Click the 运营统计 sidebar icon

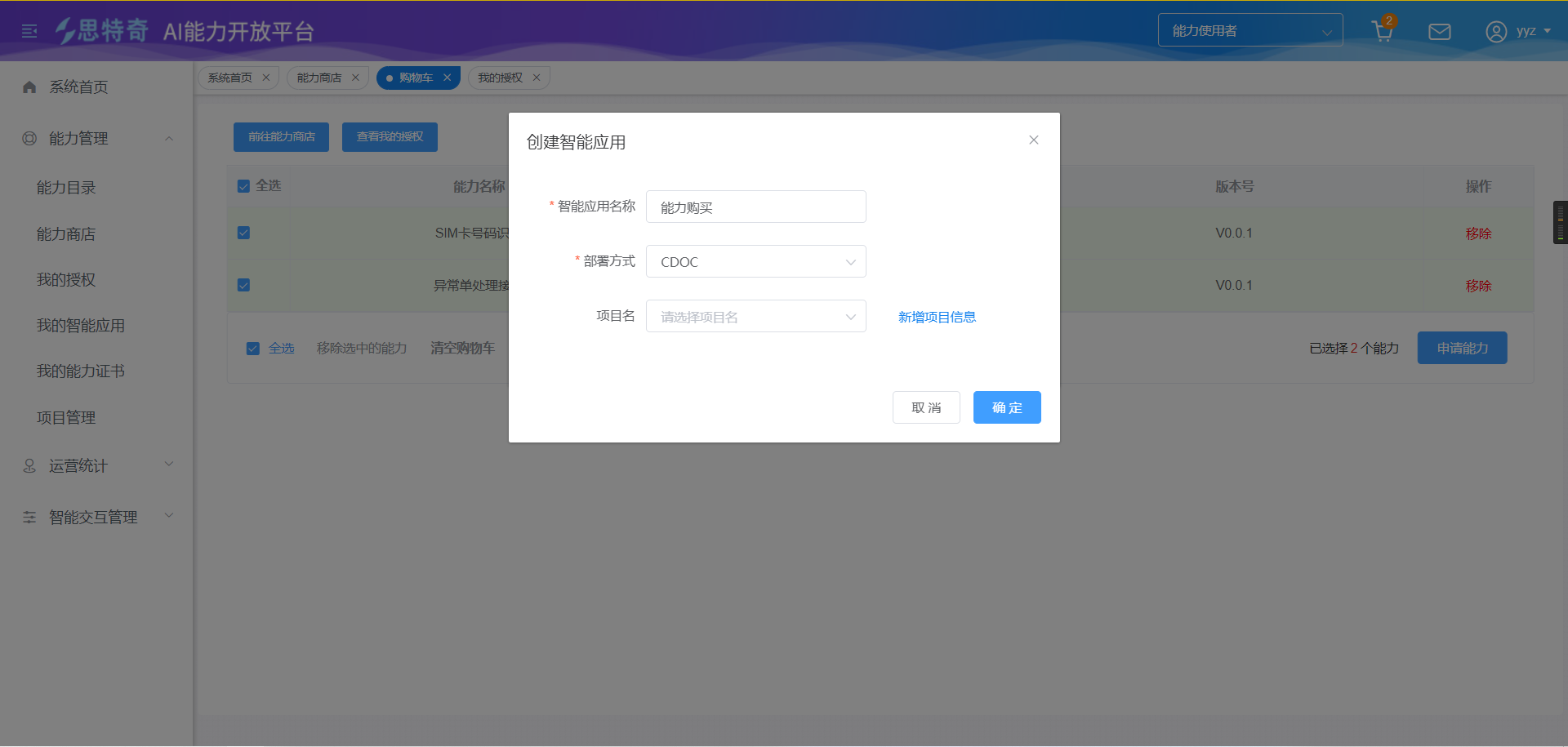29,465
